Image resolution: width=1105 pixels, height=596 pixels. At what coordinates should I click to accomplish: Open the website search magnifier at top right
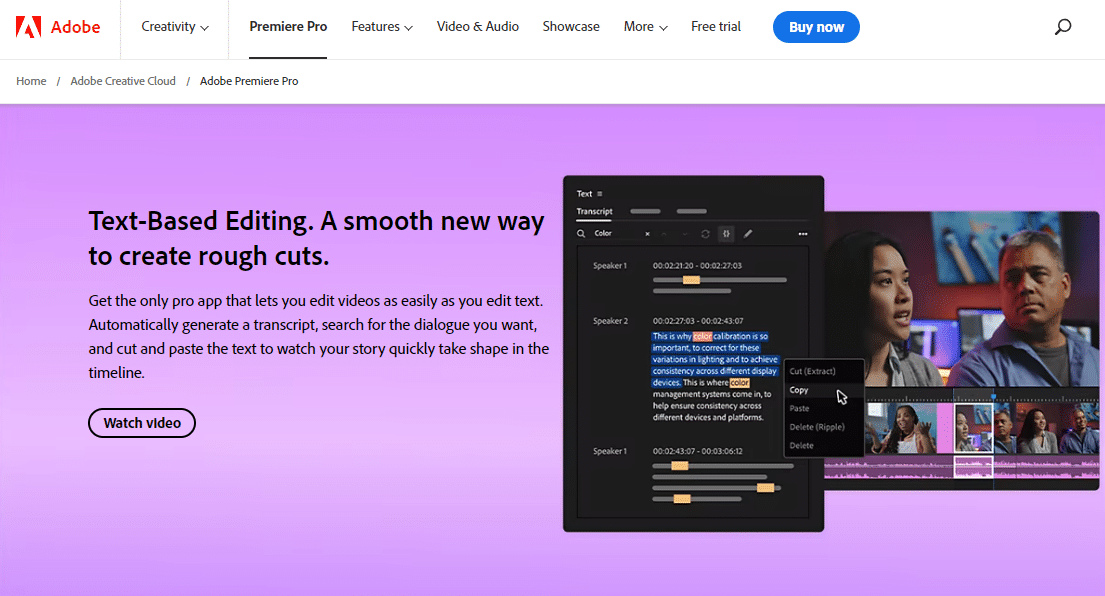tap(1063, 27)
